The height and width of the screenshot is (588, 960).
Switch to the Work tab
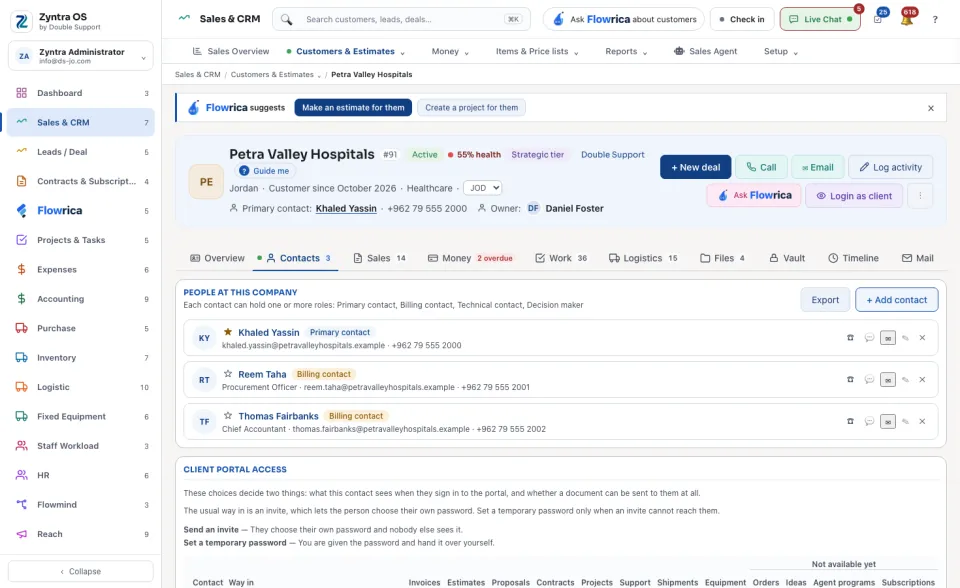click(x=561, y=258)
